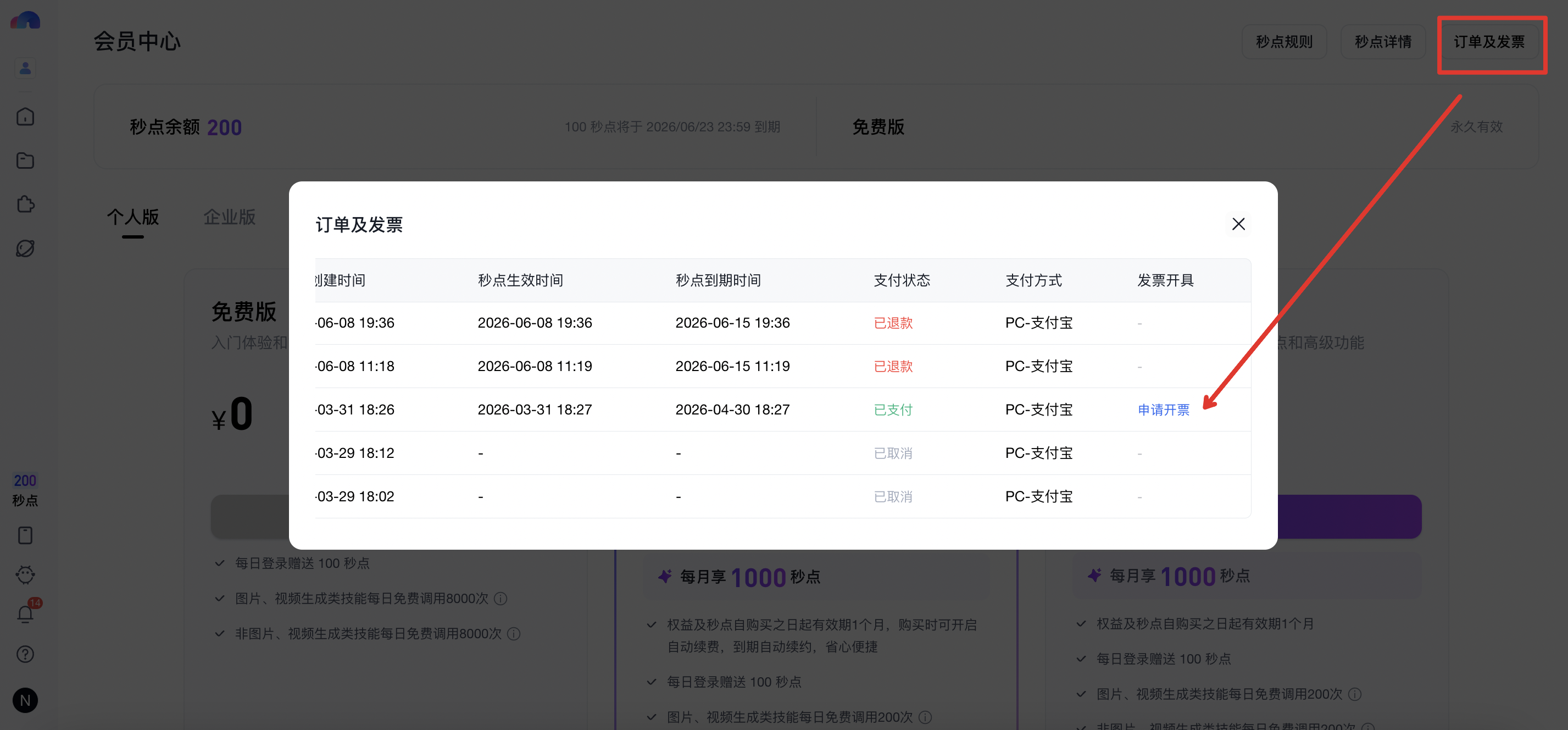Click 已取消 status in the 03-29 18:02 row
This screenshot has width=1568, height=730.
click(x=893, y=497)
